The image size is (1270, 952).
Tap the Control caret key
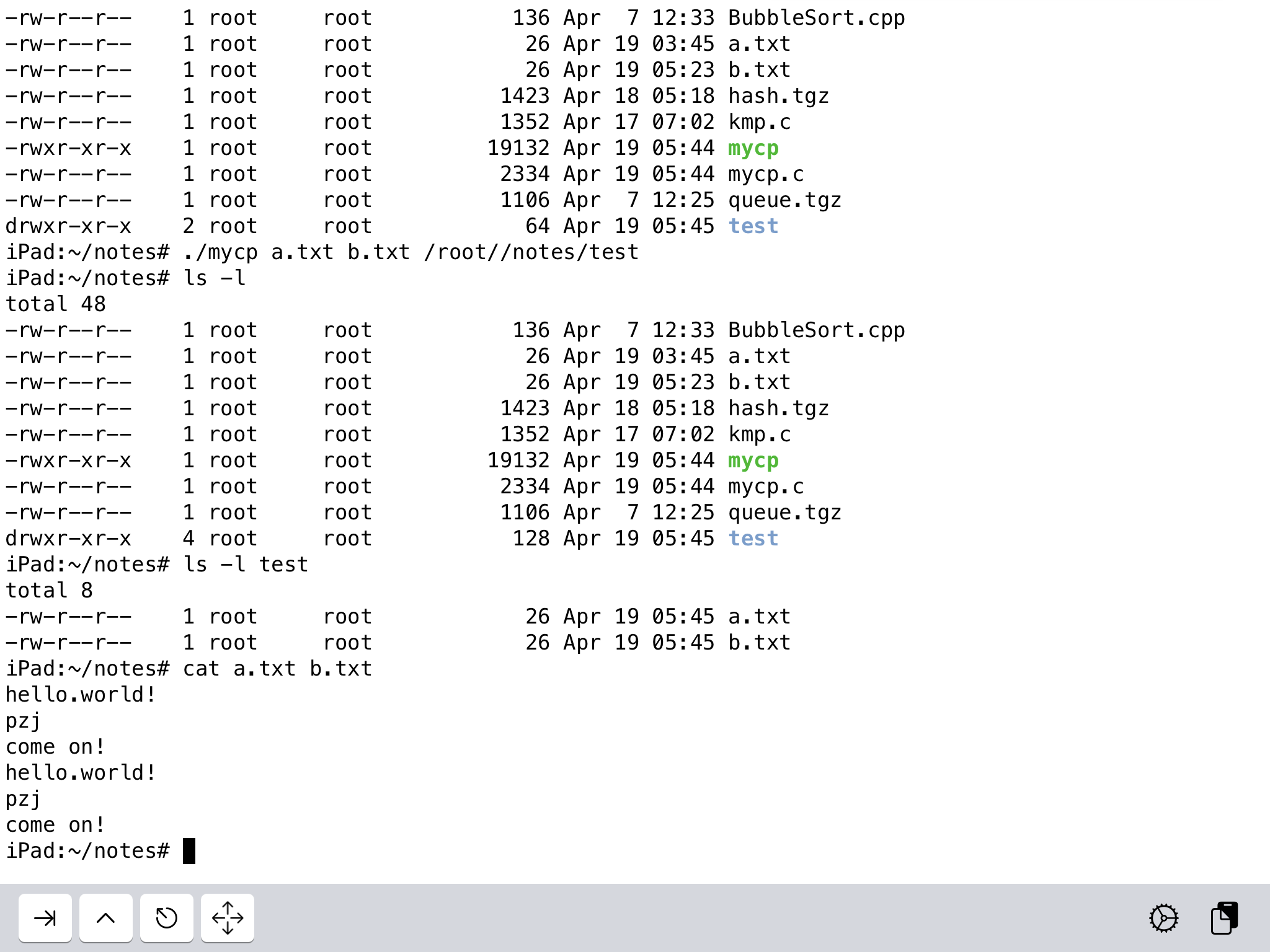(105, 918)
